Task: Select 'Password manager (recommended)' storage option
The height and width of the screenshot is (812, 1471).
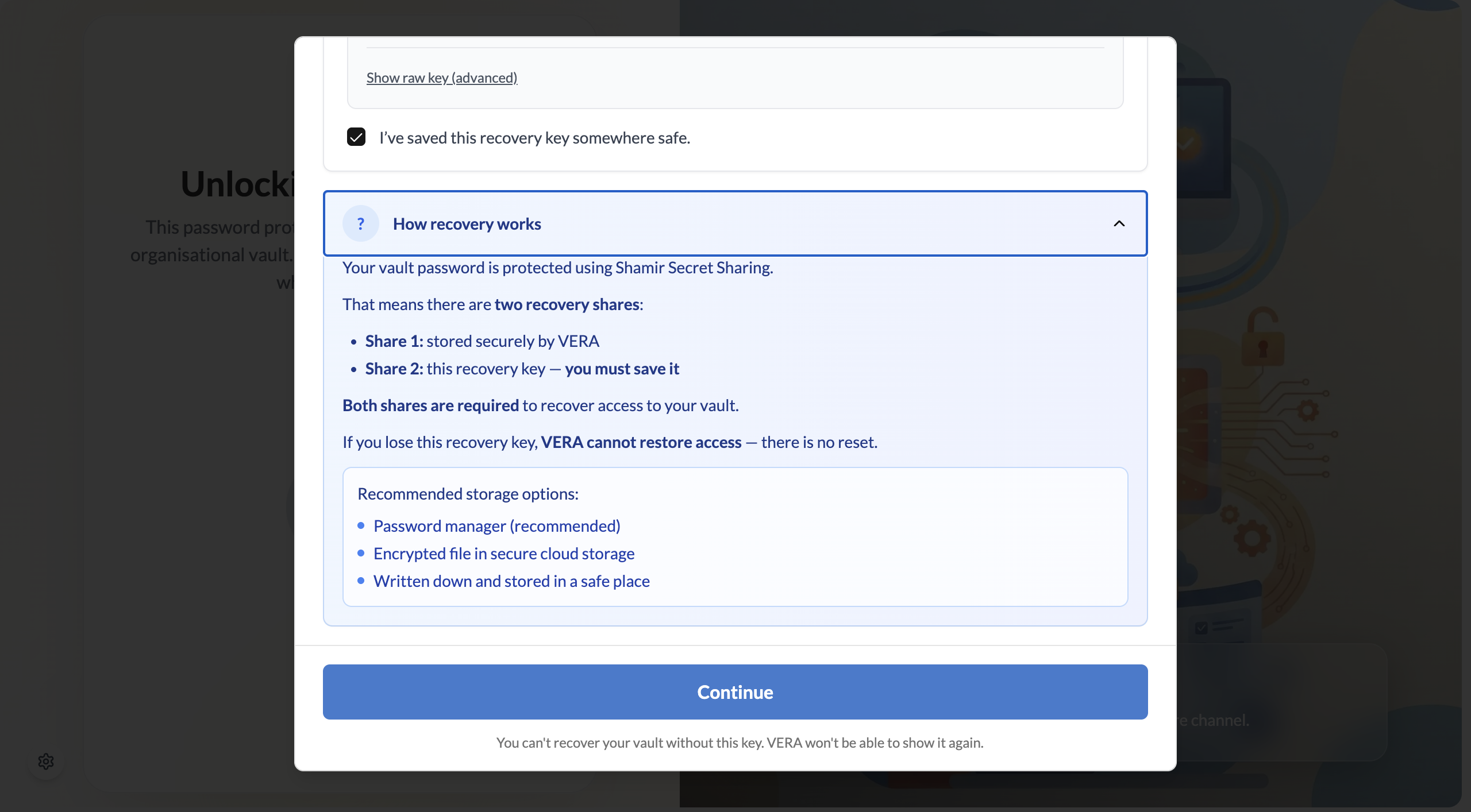Action: (x=496, y=525)
